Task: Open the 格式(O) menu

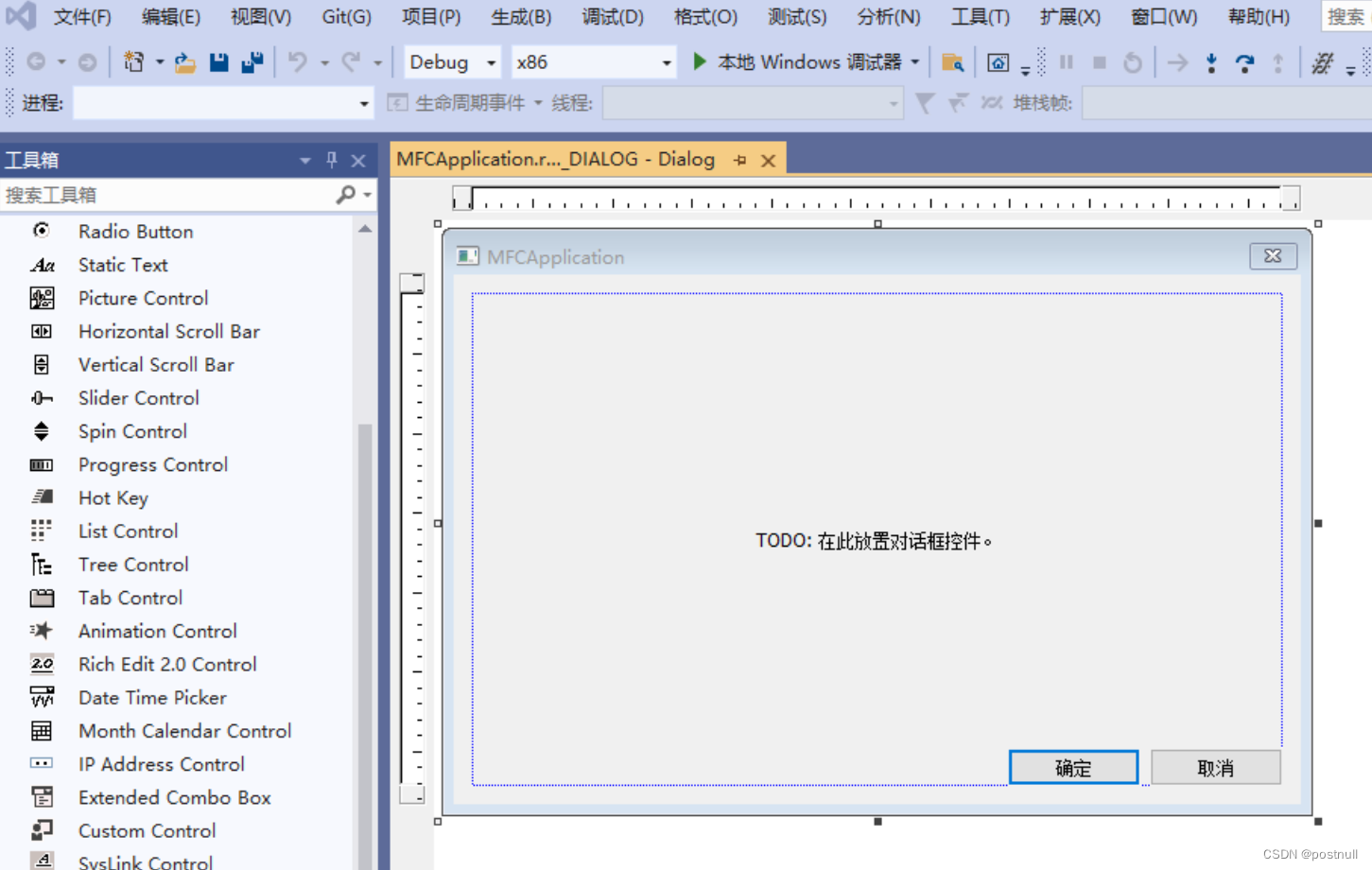Action: tap(705, 17)
